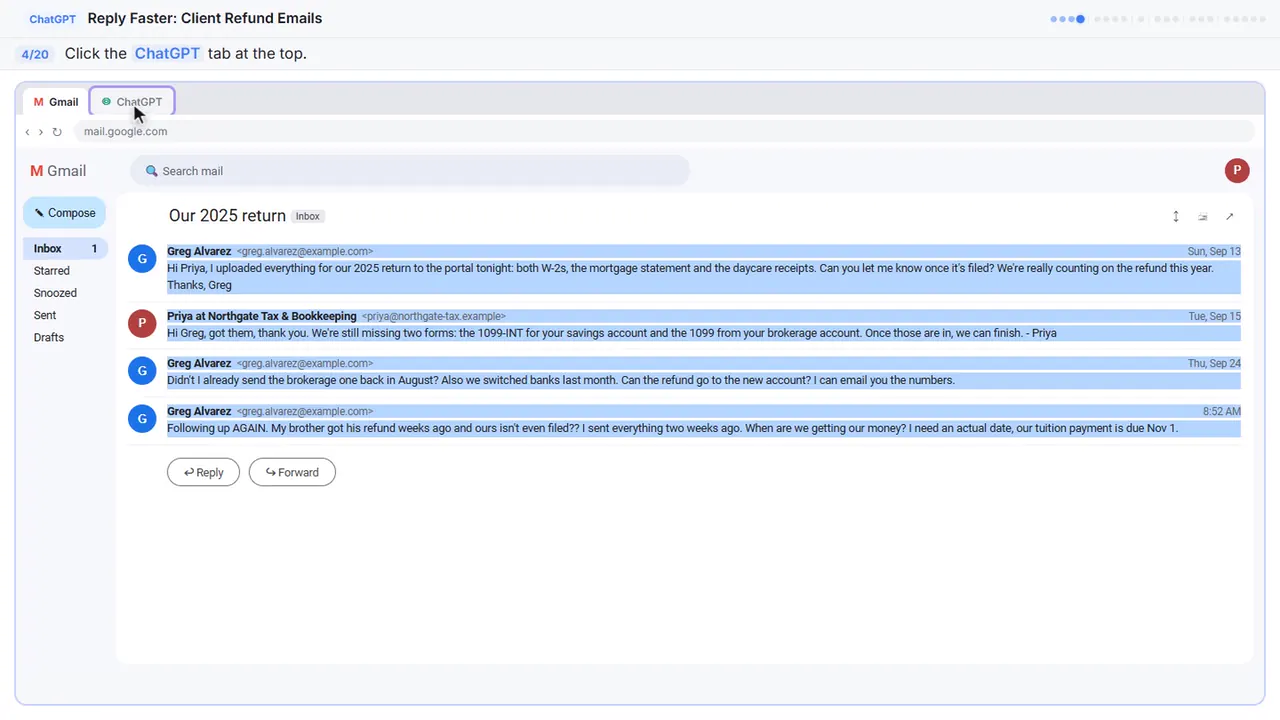Click Greg's avatar on the 8:52 AM message
This screenshot has width=1280, height=720.
click(142, 419)
